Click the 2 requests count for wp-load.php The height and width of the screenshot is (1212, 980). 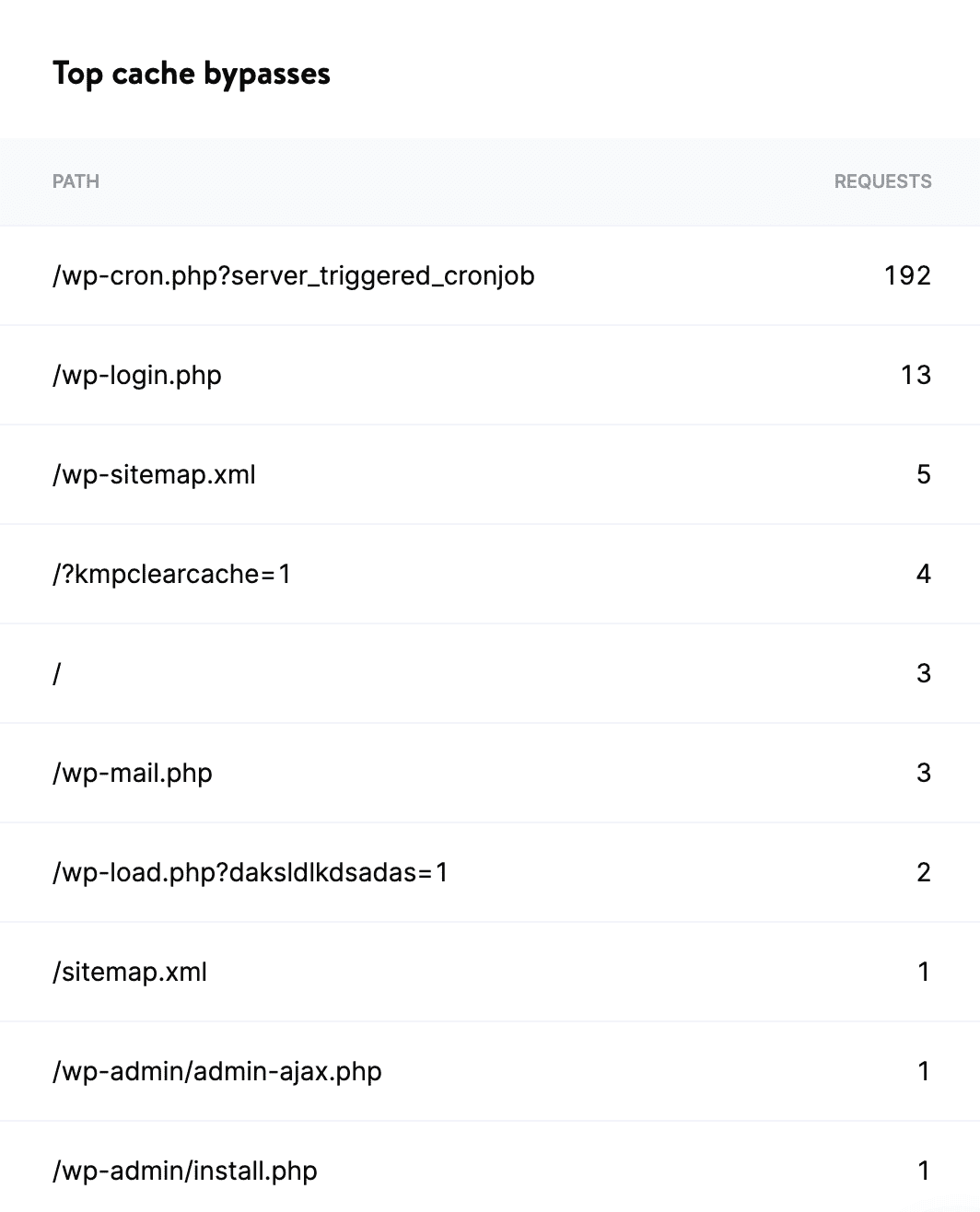(925, 872)
